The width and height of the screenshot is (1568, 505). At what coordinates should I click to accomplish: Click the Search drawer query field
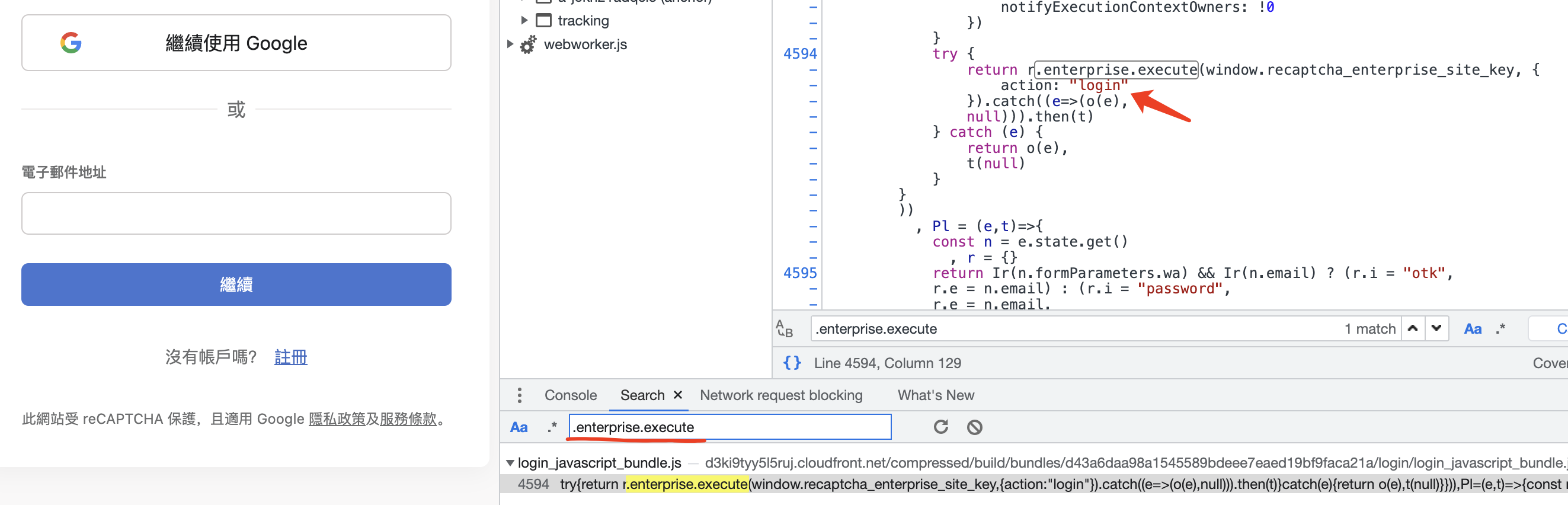click(730, 427)
